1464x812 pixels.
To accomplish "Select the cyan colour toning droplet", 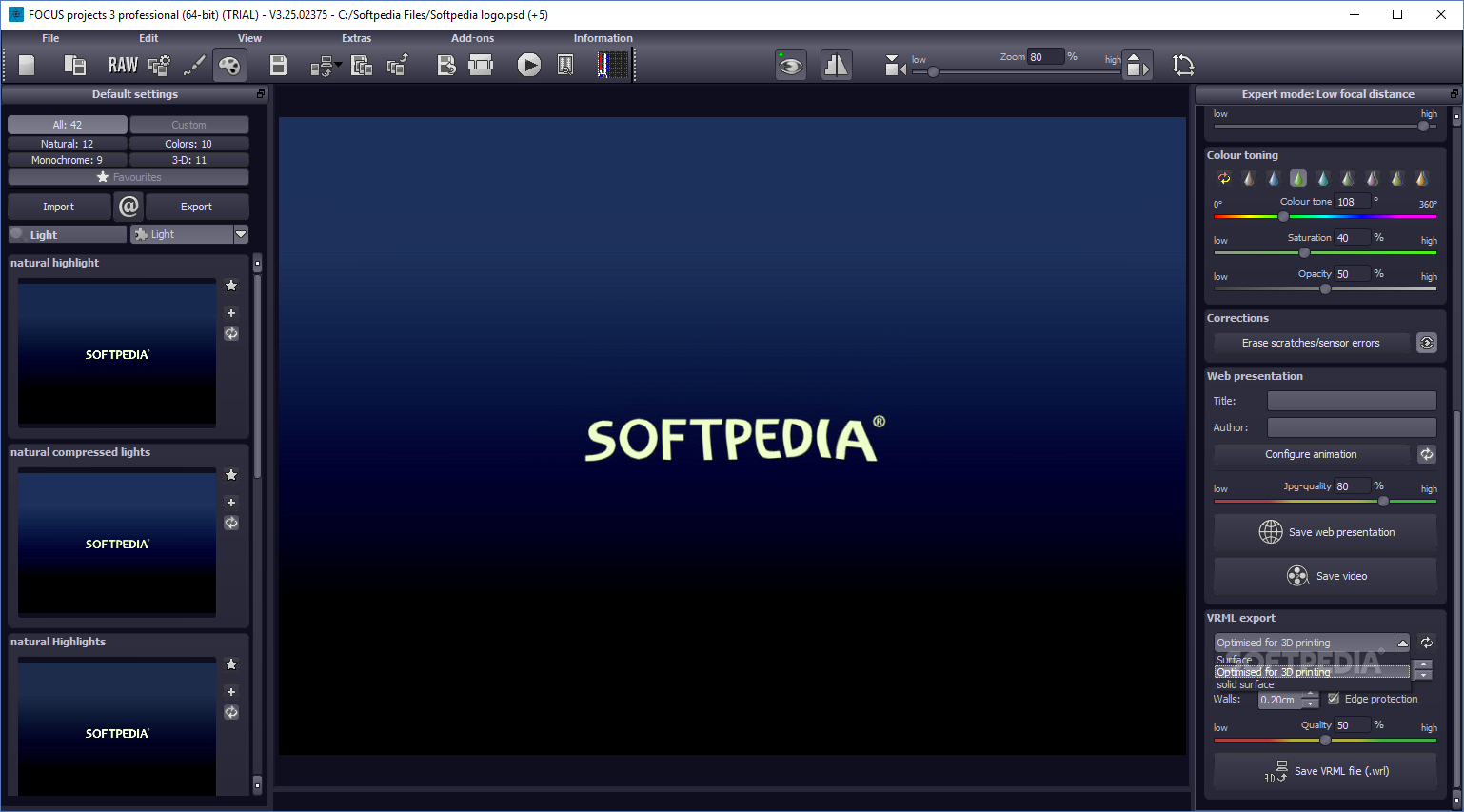I will tap(1323, 178).
